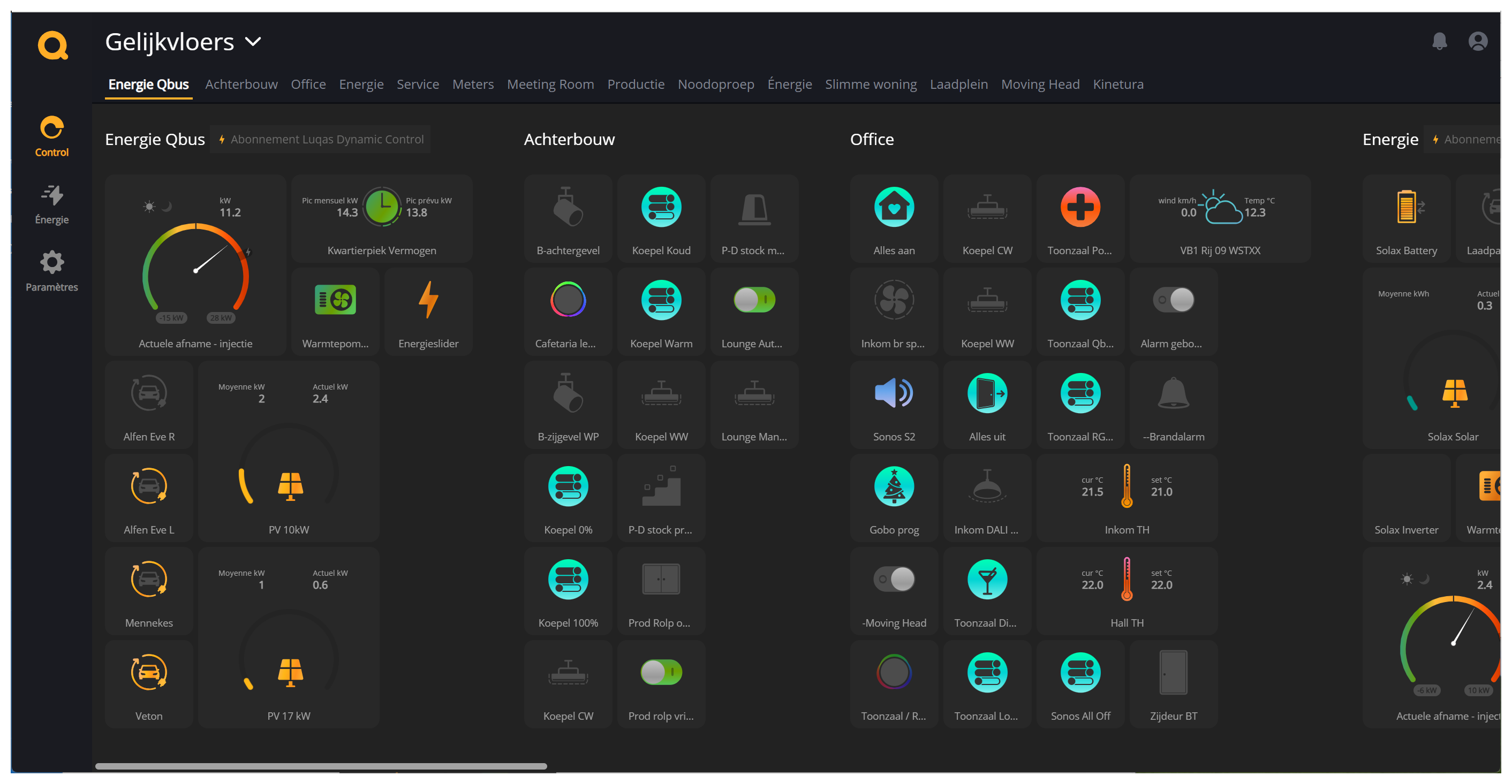
Task: Click the Toonzaal Di... cocktail glass icon
Action: (x=987, y=579)
